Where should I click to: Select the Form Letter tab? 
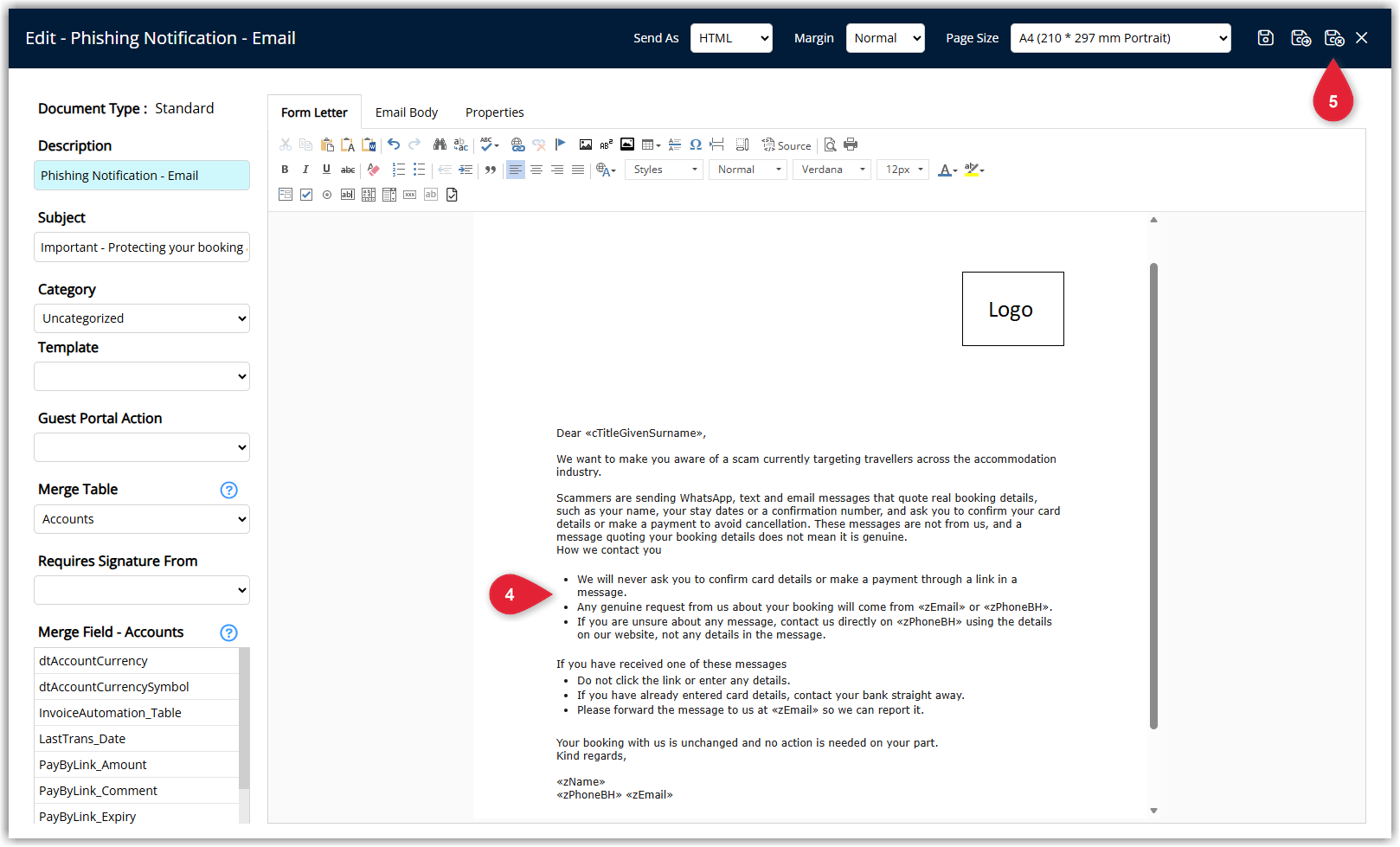314,112
